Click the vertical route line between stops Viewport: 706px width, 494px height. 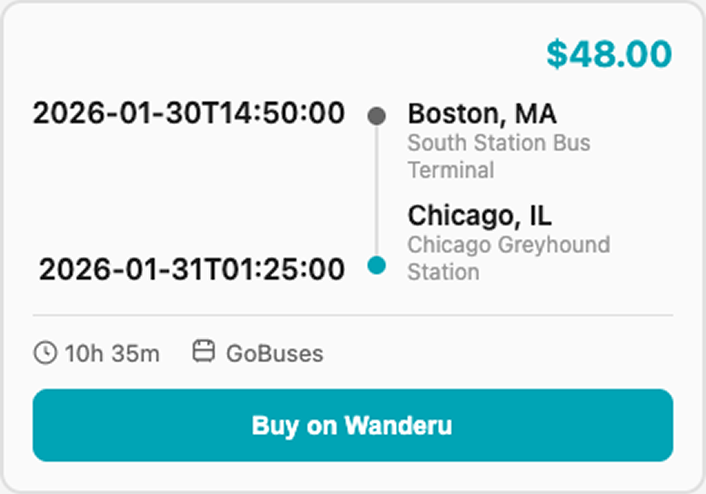pos(376,190)
